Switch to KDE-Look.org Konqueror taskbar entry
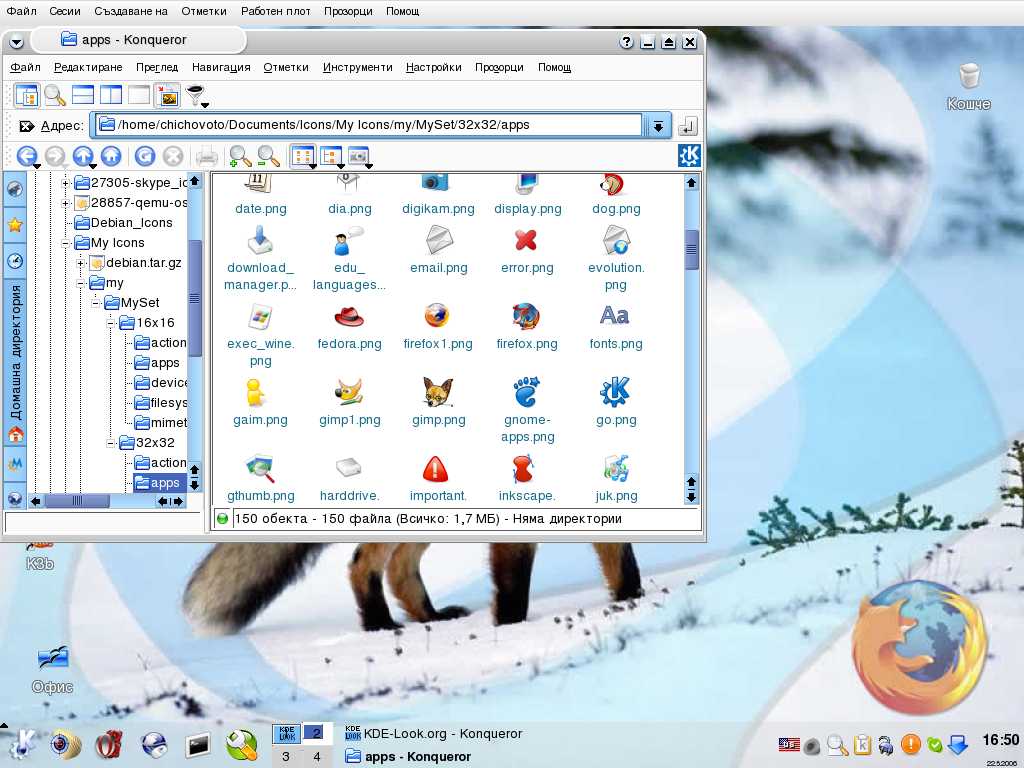 click(x=433, y=734)
